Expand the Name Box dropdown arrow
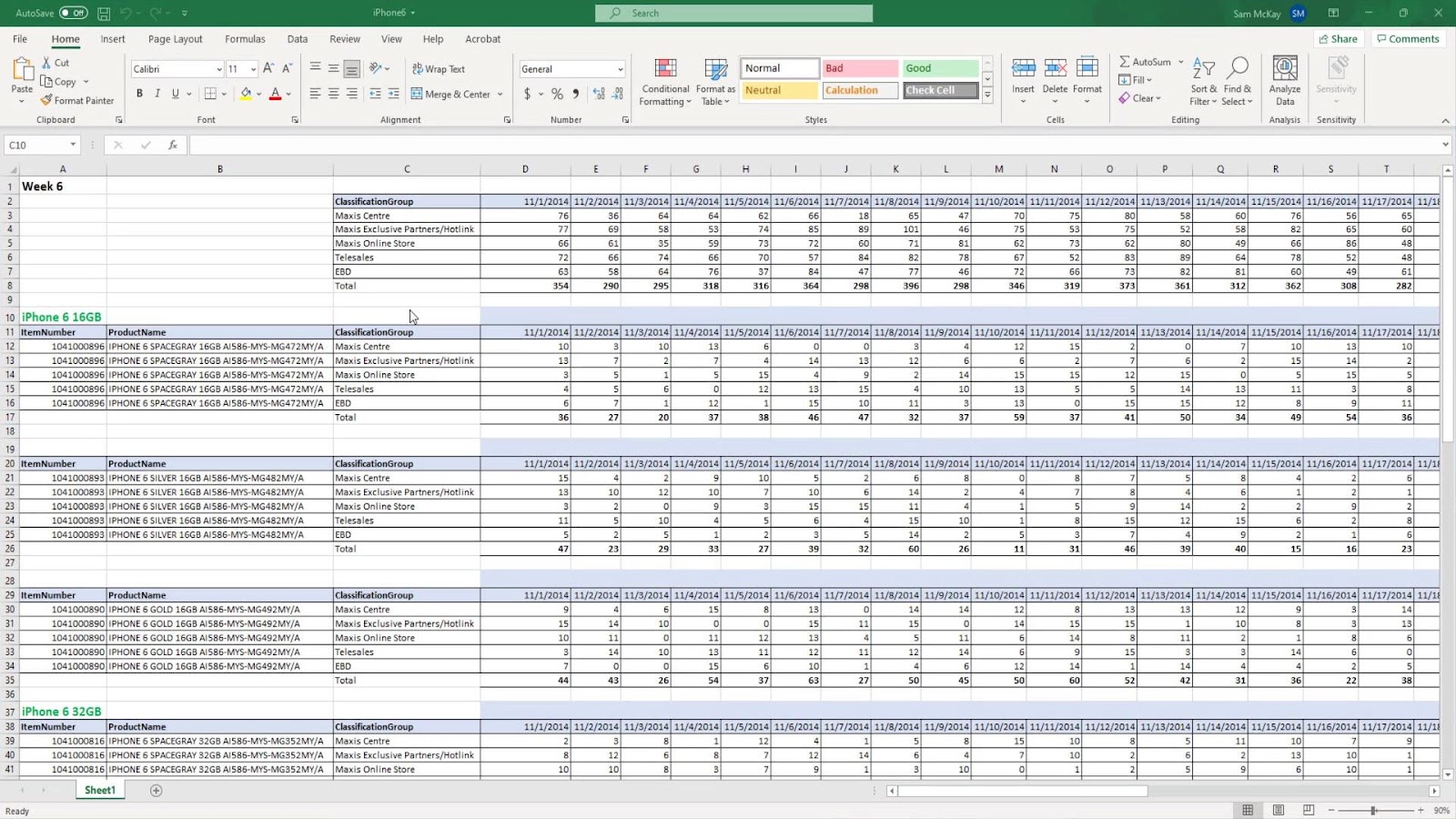Viewport: 1456px width, 819px height. (x=73, y=145)
